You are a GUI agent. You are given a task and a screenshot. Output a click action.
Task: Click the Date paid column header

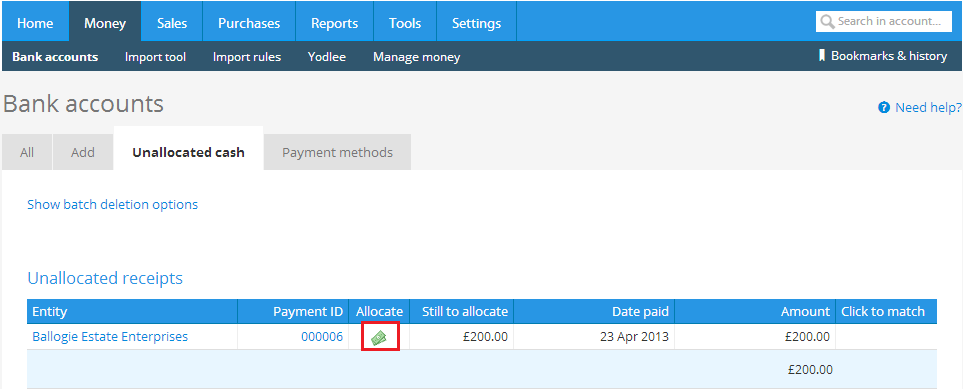594,312
